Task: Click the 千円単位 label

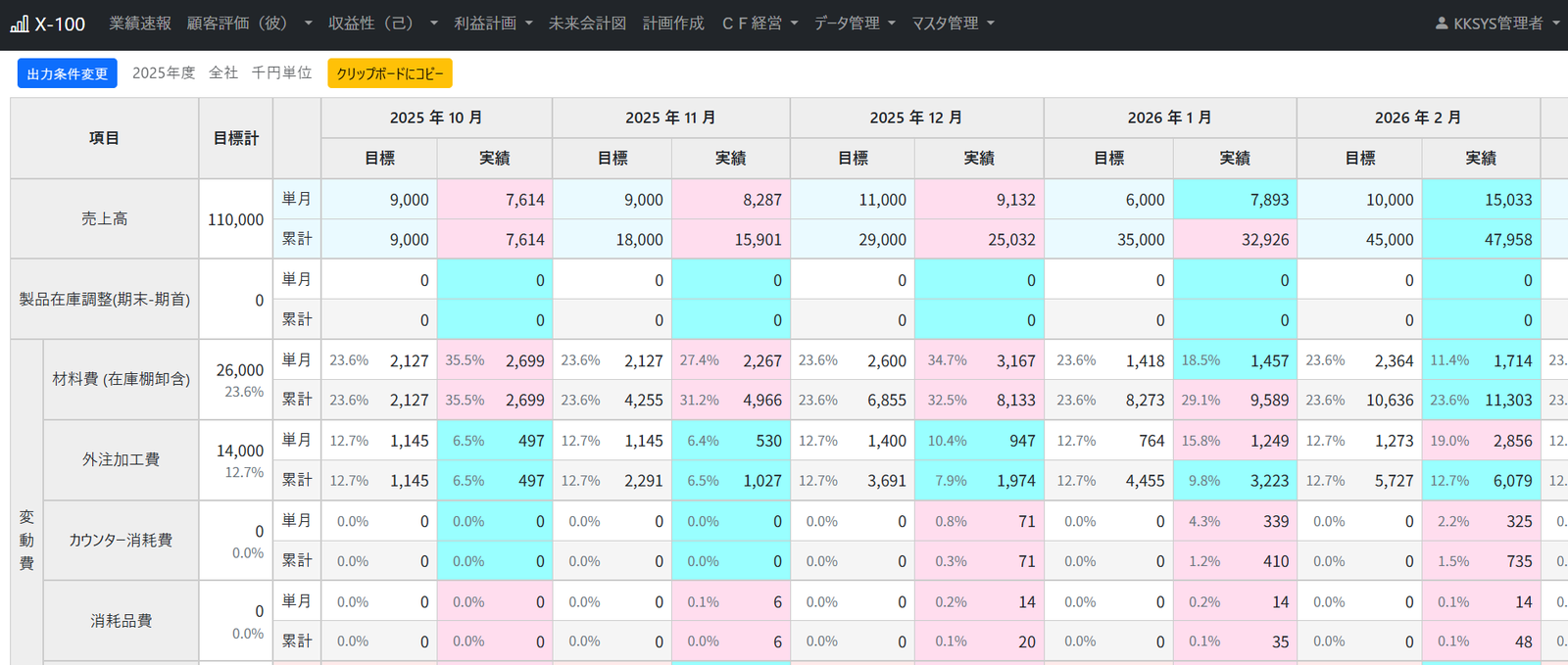Action: pos(281,73)
